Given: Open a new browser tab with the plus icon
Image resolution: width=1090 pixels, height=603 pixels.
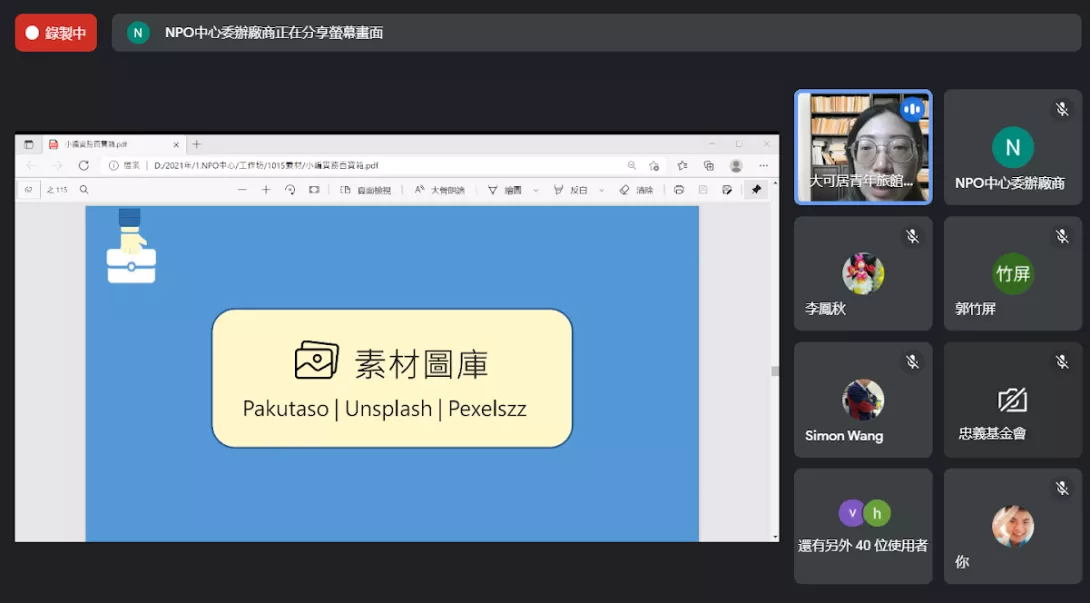Looking at the screenshot, I should (x=197, y=144).
